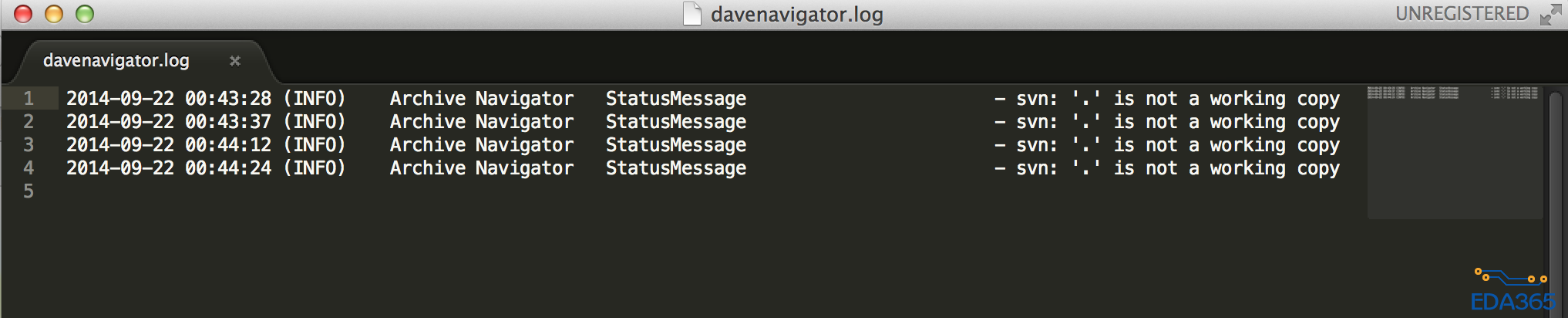The height and width of the screenshot is (318, 1568).
Task: Click line number 2 in the gutter
Action: [x=29, y=122]
